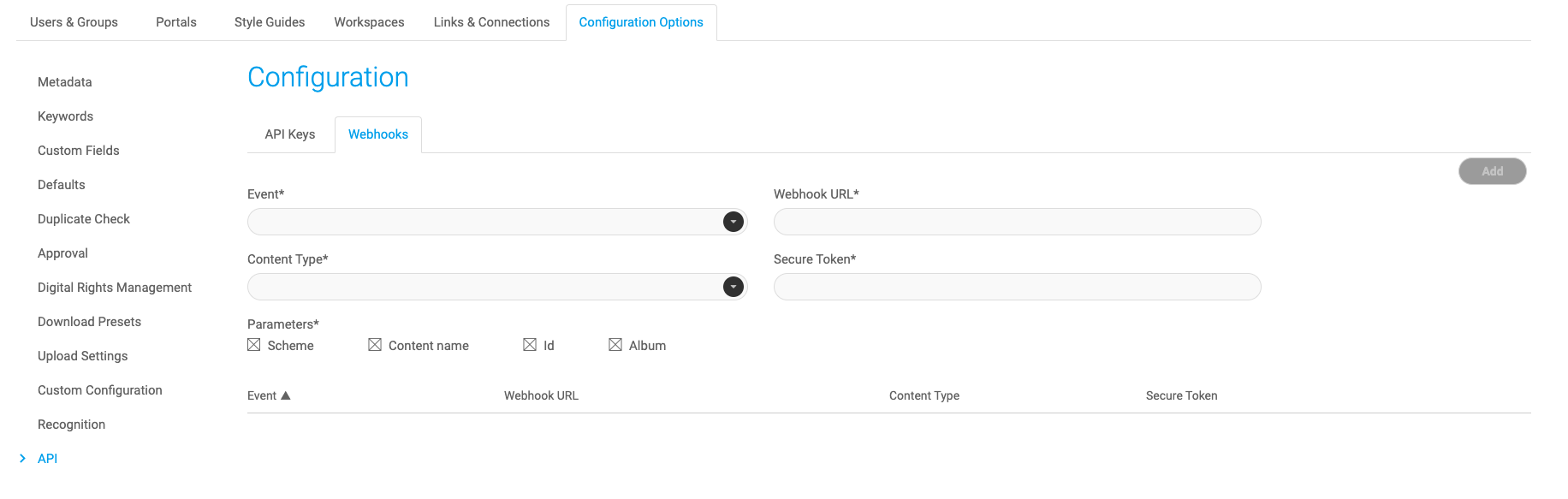This screenshot has height=499, width=1568.
Task: Click the Add button
Action: [1493, 171]
